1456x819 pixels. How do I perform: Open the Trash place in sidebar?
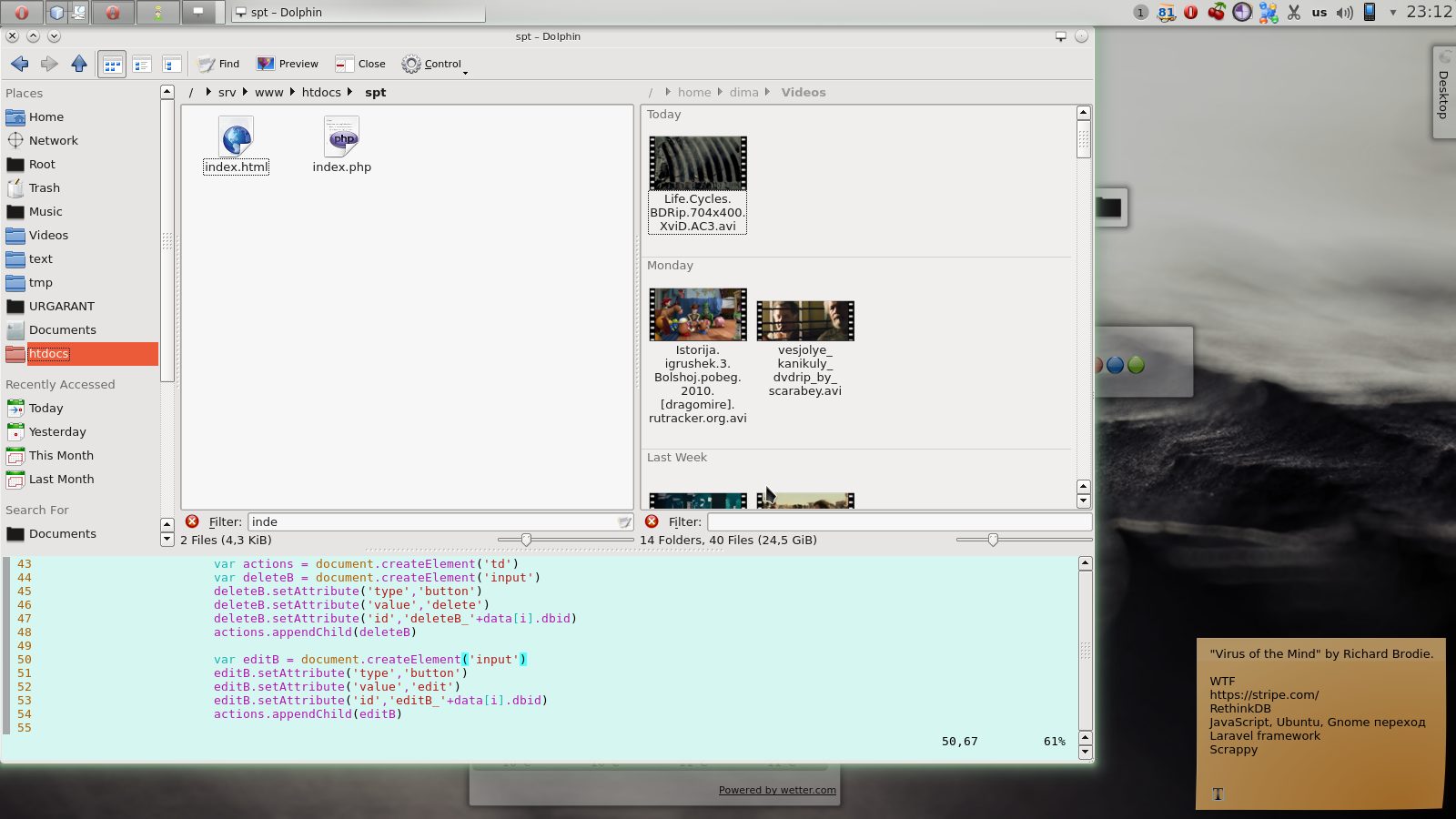point(44,188)
